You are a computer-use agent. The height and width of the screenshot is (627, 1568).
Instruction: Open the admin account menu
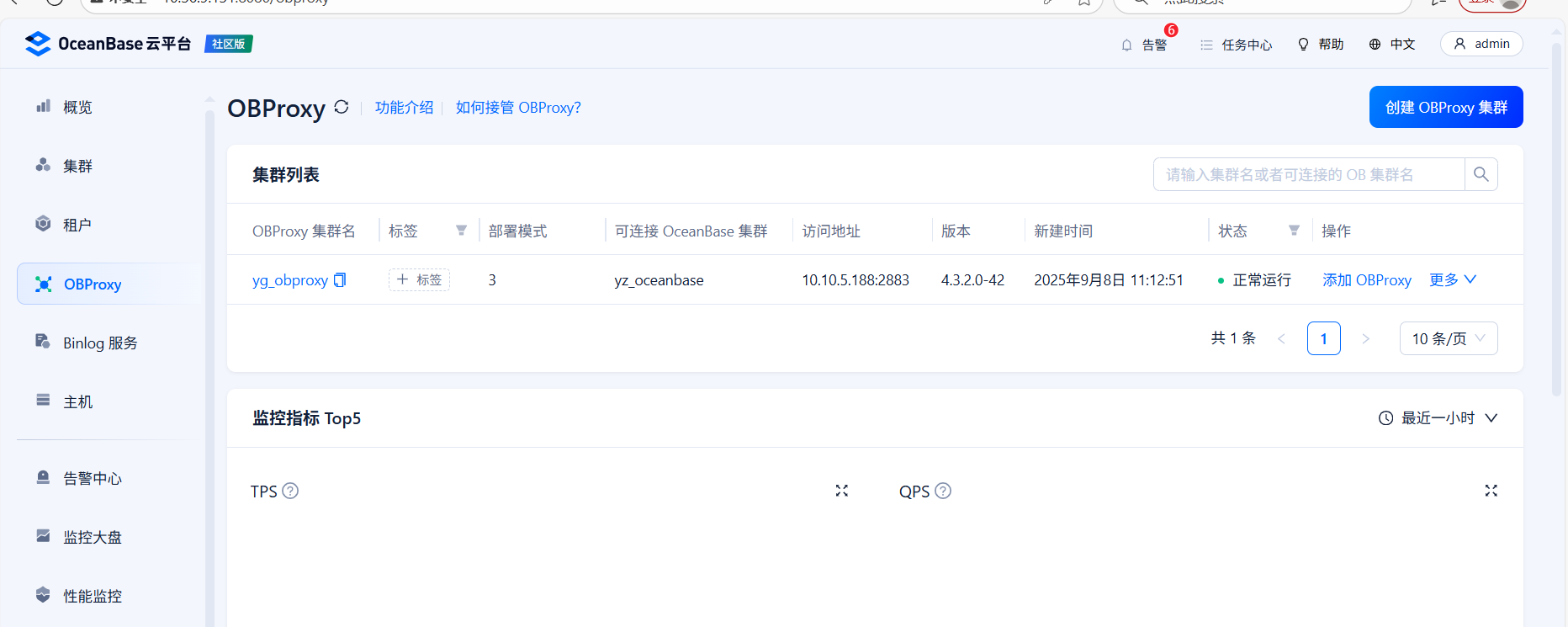pos(1481,44)
